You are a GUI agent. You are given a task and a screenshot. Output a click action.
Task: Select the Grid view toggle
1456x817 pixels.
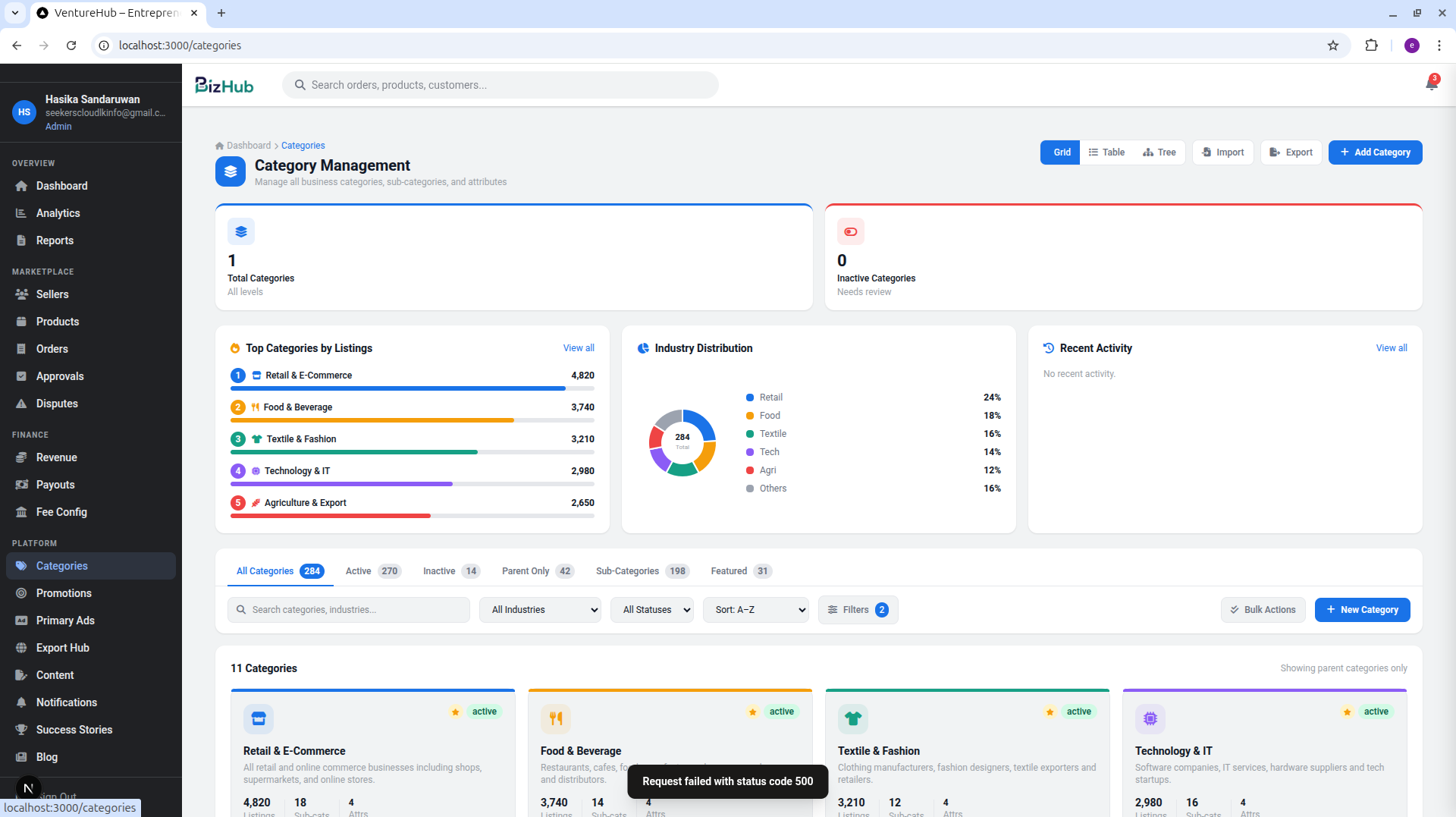pos(1060,152)
